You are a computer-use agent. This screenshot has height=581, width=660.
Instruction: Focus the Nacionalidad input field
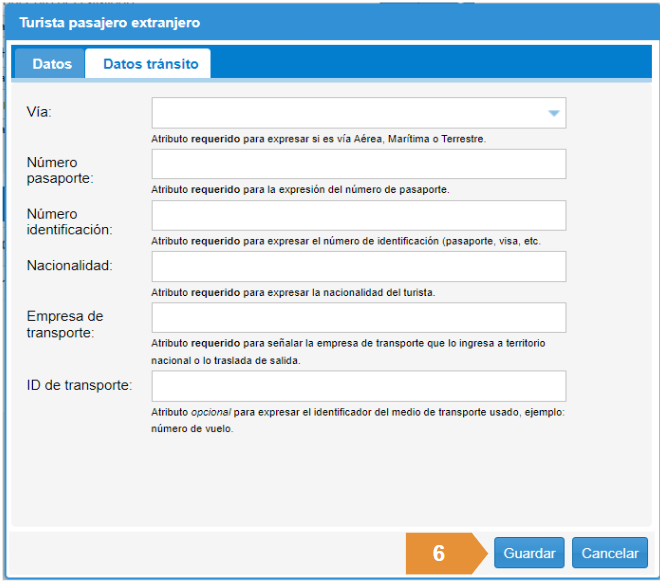pyautogui.click(x=359, y=266)
